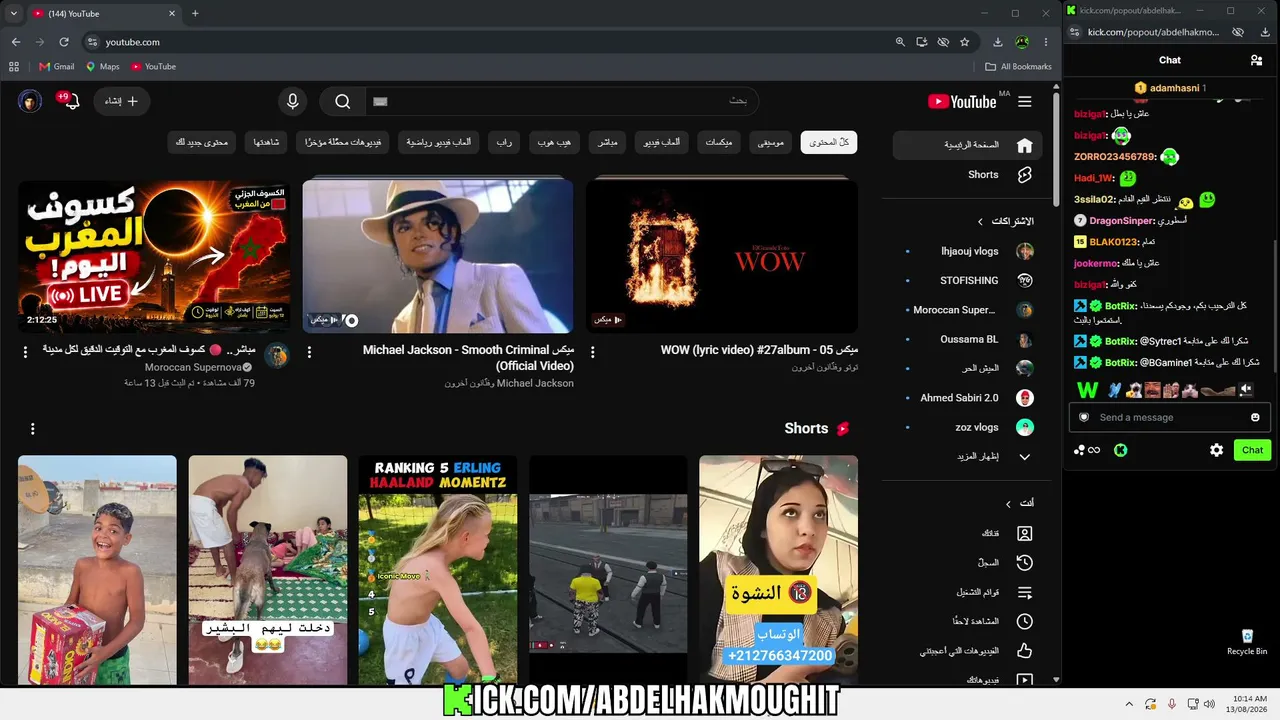The width and height of the screenshot is (1280, 720).
Task: Click the Kick channel points icon
Action: point(1087,450)
